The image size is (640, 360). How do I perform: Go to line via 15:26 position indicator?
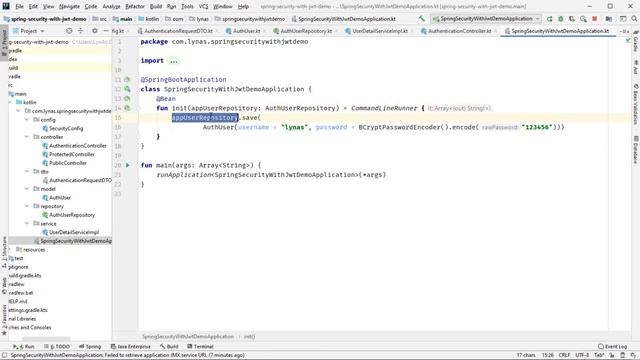click(x=547, y=355)
